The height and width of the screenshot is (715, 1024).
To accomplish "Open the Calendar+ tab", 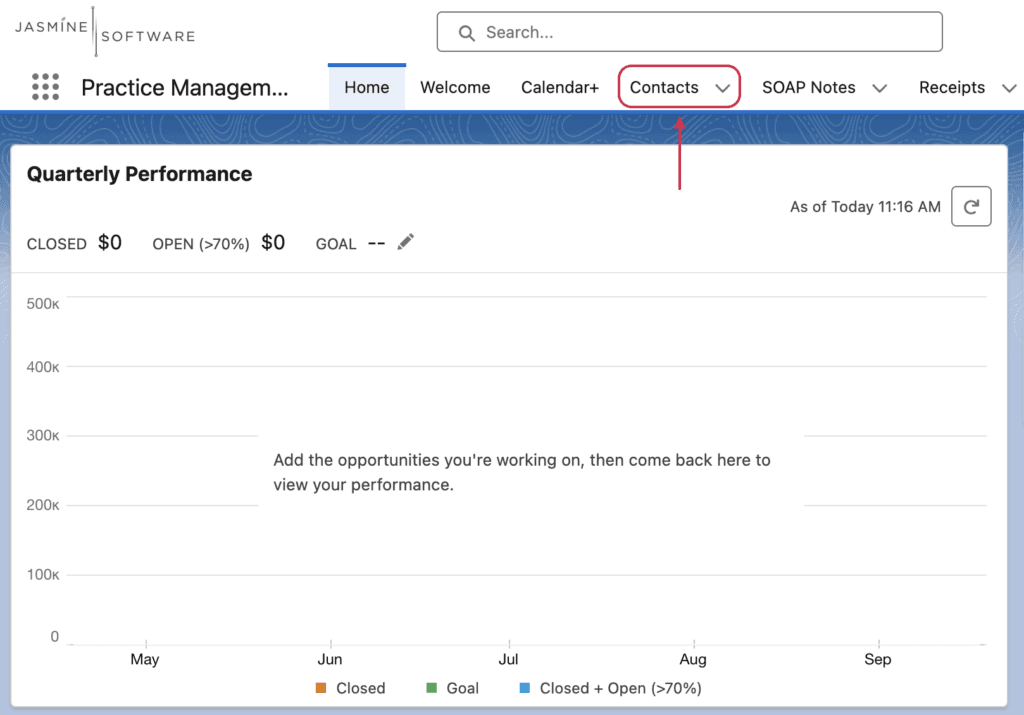I will click(560, 87).
